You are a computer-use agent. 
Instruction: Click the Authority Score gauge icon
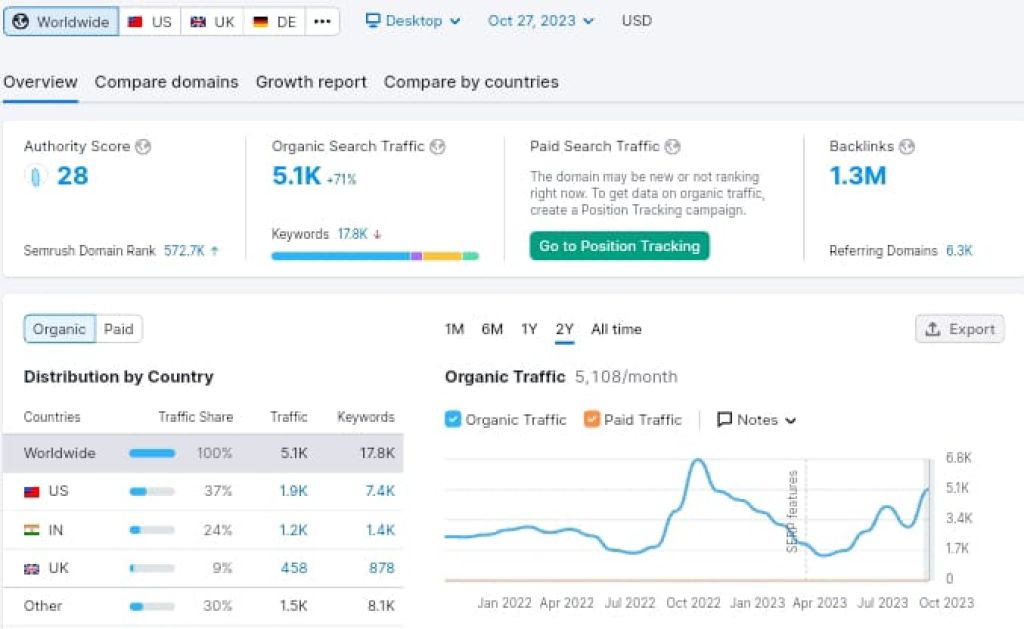pyautogui.click(x=36, y=176)
